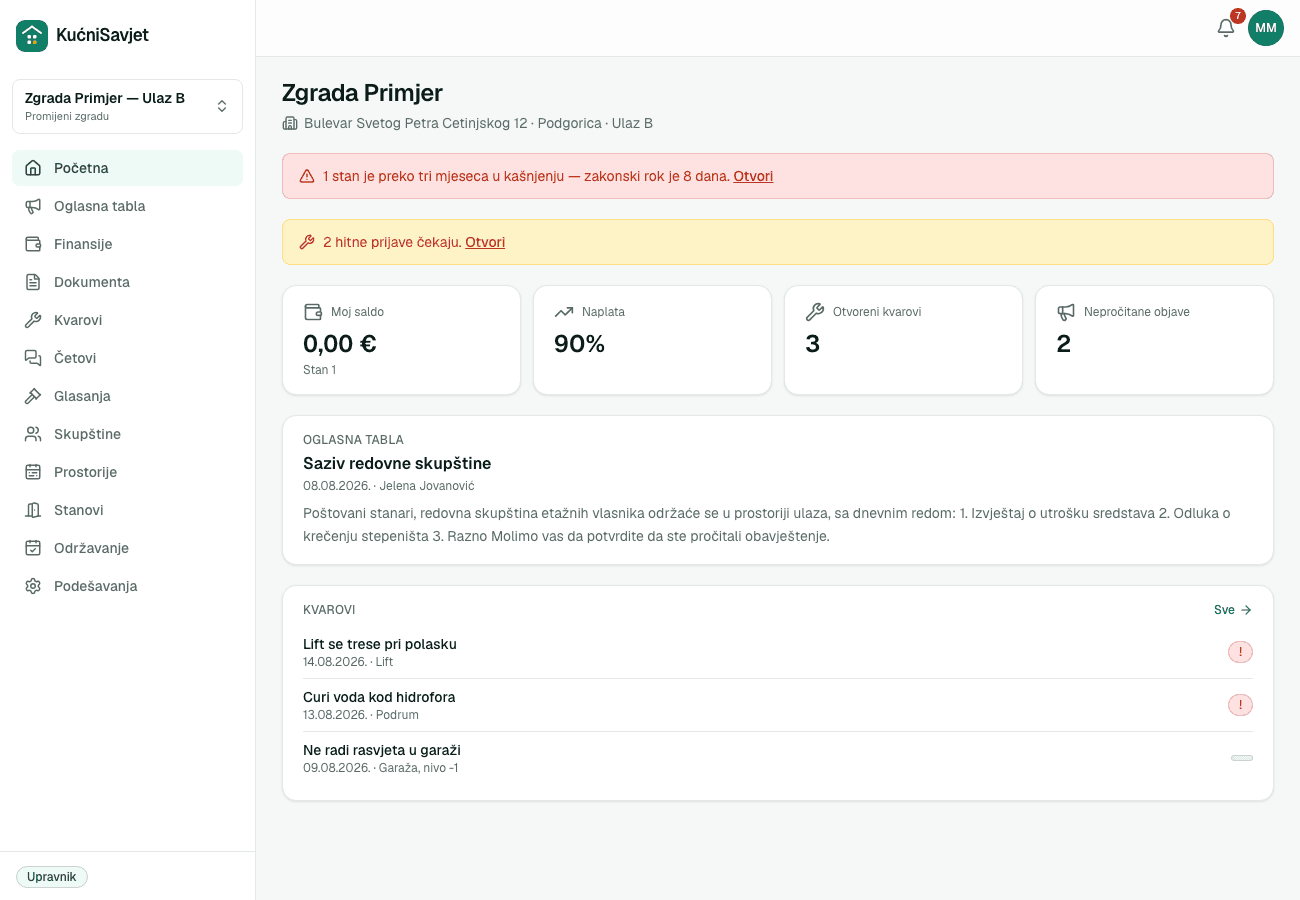
Task: Click the wrench icon in yellow alert
Action: (307, 242)
